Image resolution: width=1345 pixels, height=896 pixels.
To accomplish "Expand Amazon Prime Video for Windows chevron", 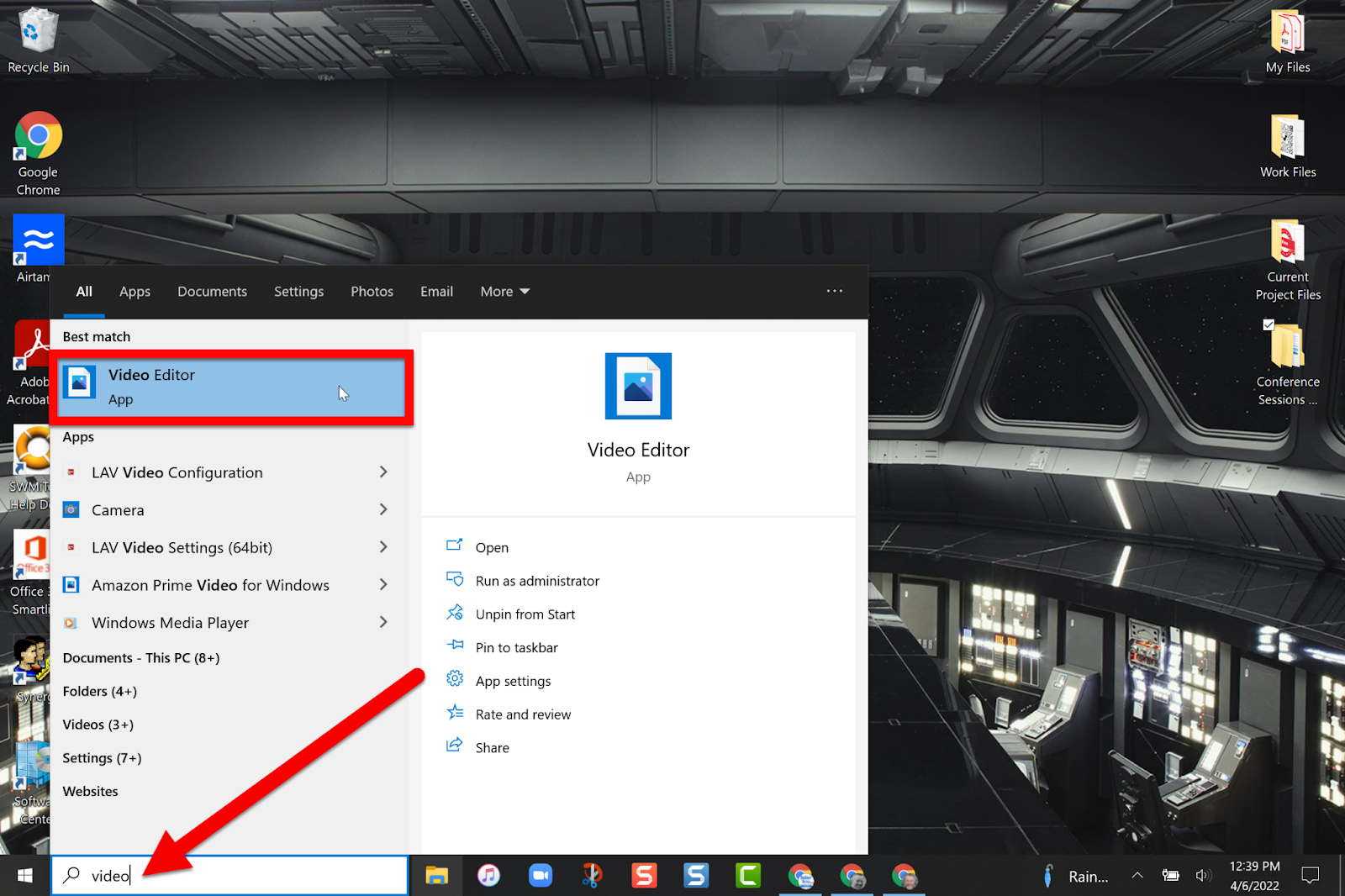I will pyautogui.click(x=383, y=585).
